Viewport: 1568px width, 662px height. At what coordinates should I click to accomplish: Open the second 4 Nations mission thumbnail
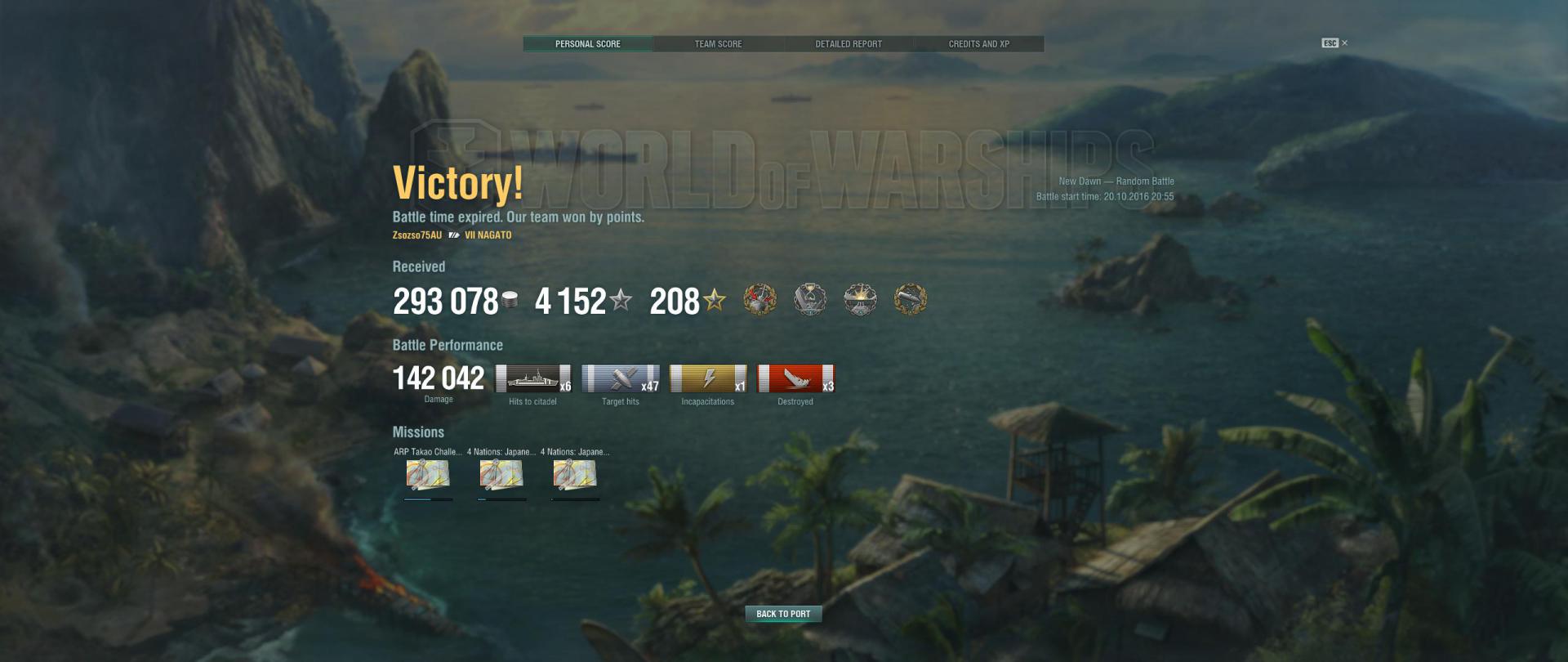[x=501, y=474]
